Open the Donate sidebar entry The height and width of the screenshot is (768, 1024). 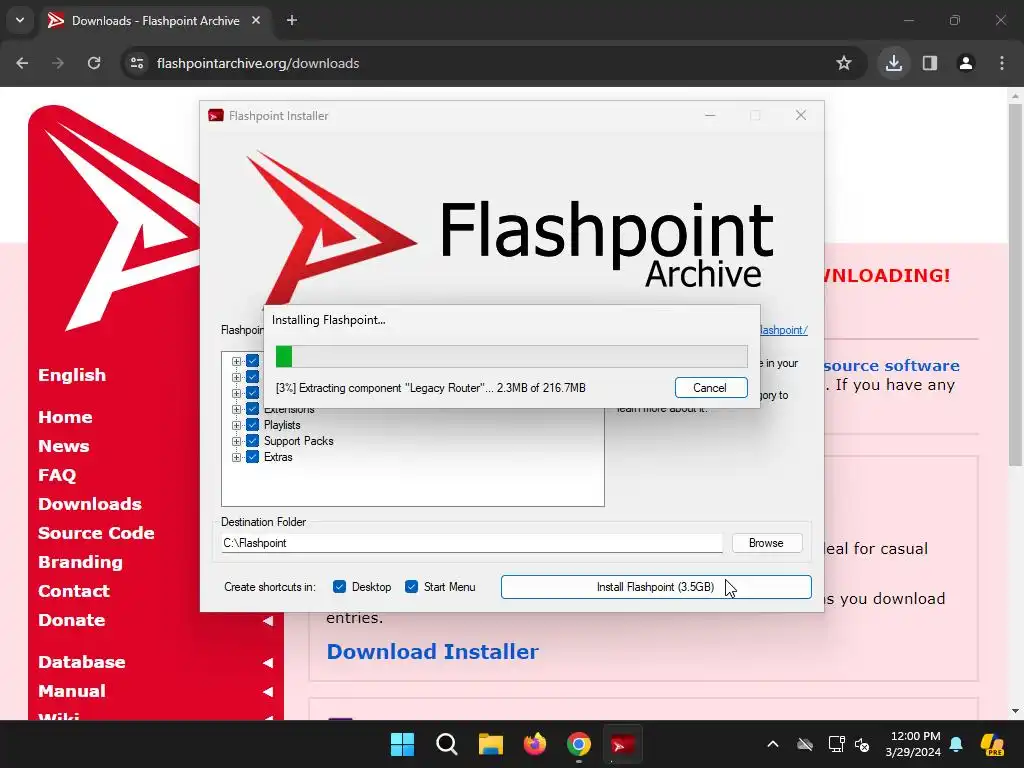71,620
